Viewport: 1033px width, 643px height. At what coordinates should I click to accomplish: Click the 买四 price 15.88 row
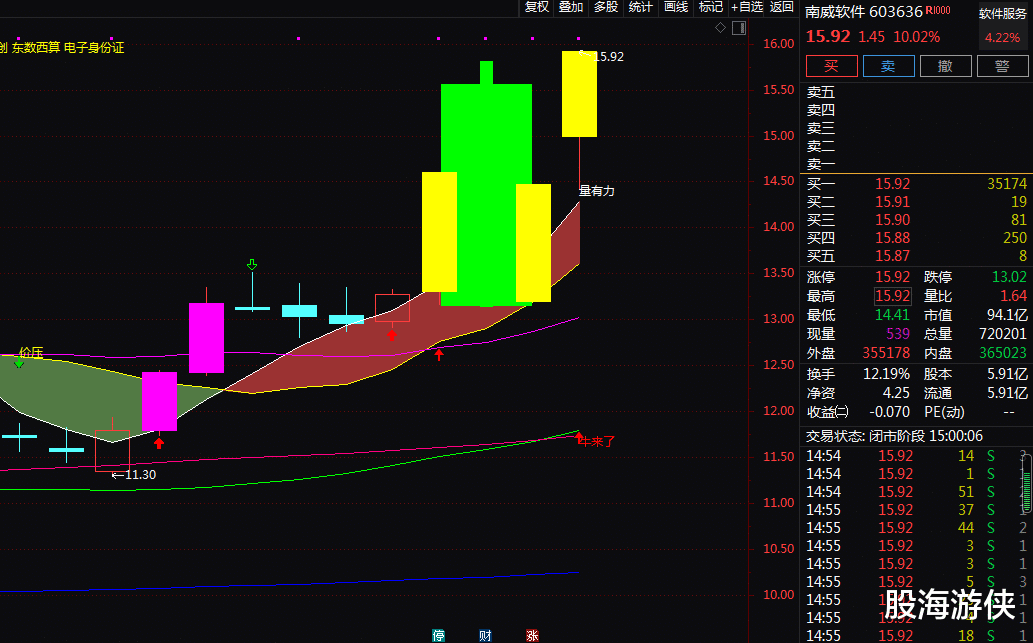tap(916, 237)
